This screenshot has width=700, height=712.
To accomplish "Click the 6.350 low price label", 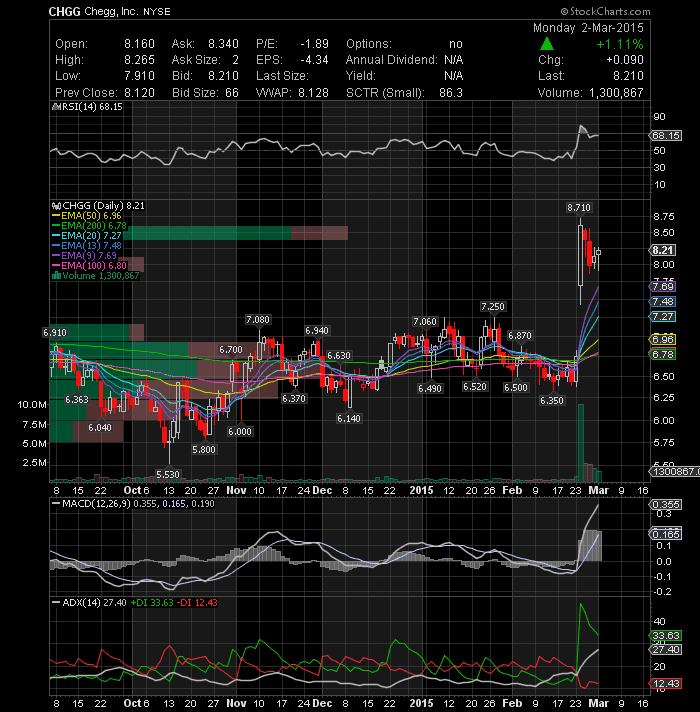I will click(x=552, y=400).
